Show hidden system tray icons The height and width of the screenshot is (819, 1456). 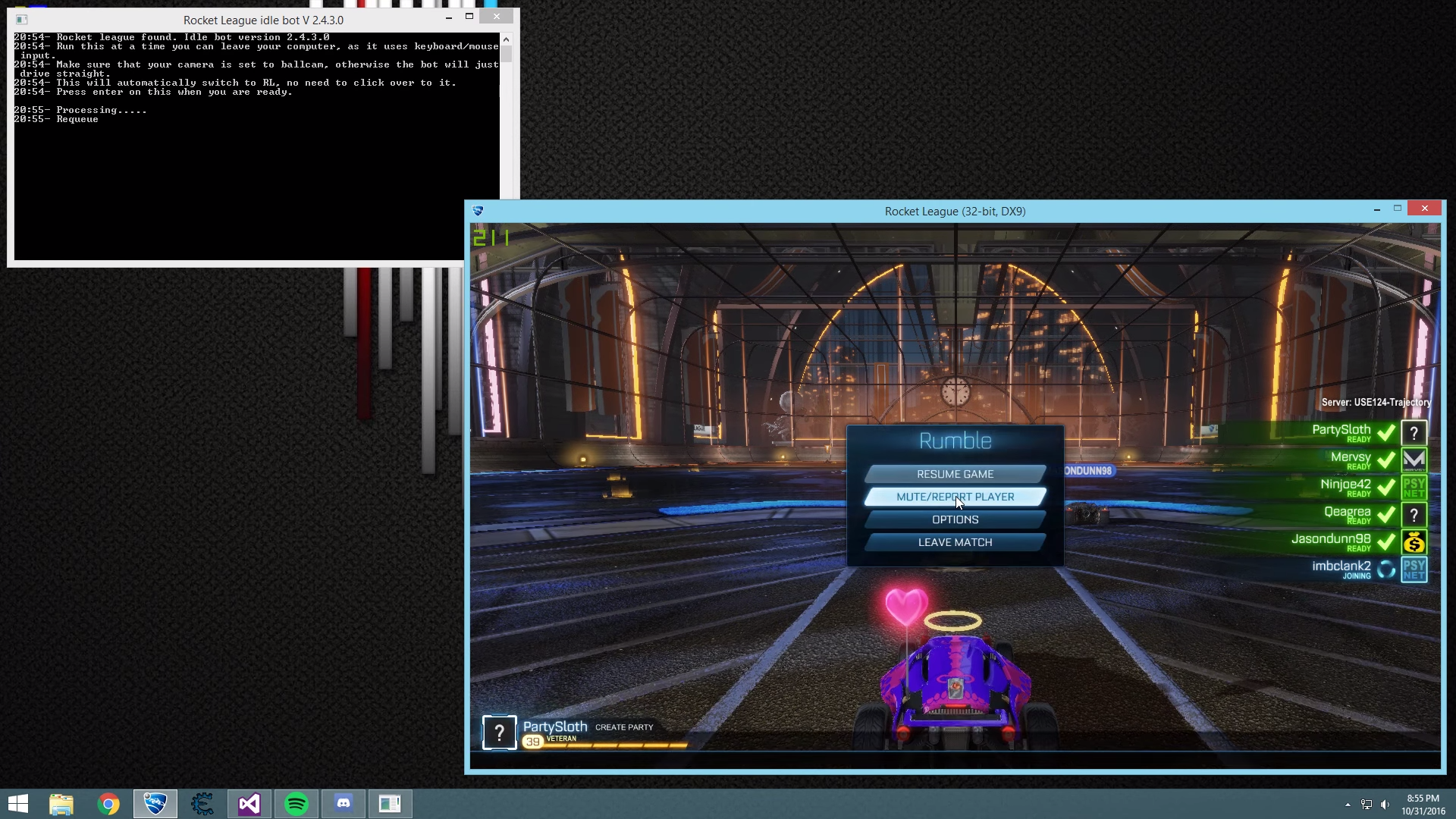(x=1348, y=805)
